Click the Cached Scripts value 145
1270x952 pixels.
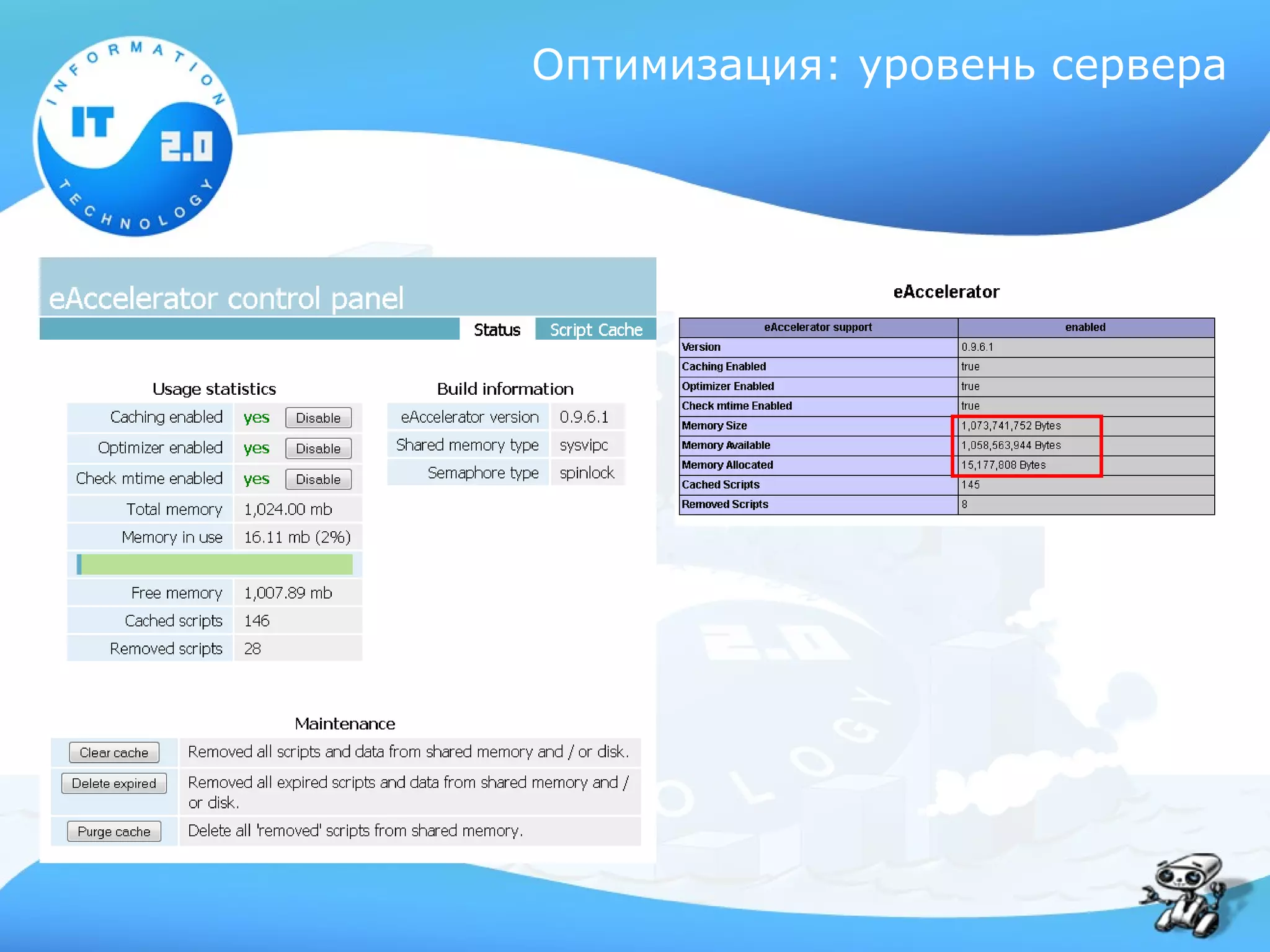970,485
